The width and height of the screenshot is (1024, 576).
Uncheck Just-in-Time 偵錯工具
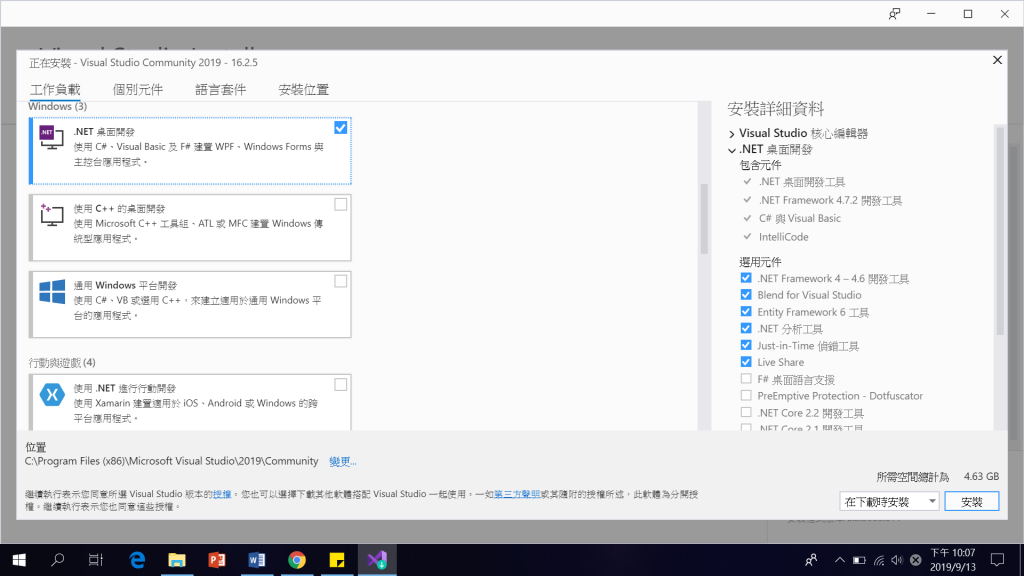coord(746,345)
